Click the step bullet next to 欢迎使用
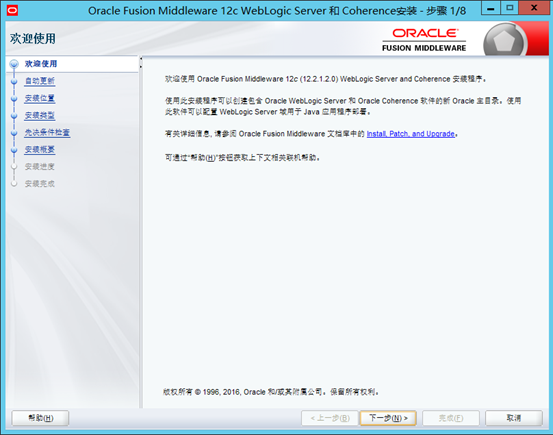This screenshot has width=553, height=435. coord(14,64)
